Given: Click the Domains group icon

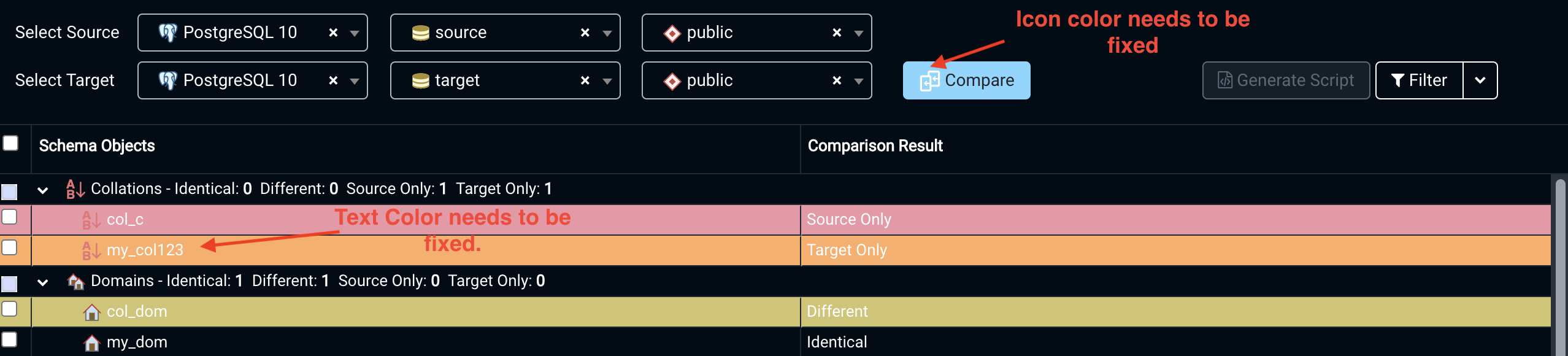Looking at the screenshot, I should click(75, 281).
